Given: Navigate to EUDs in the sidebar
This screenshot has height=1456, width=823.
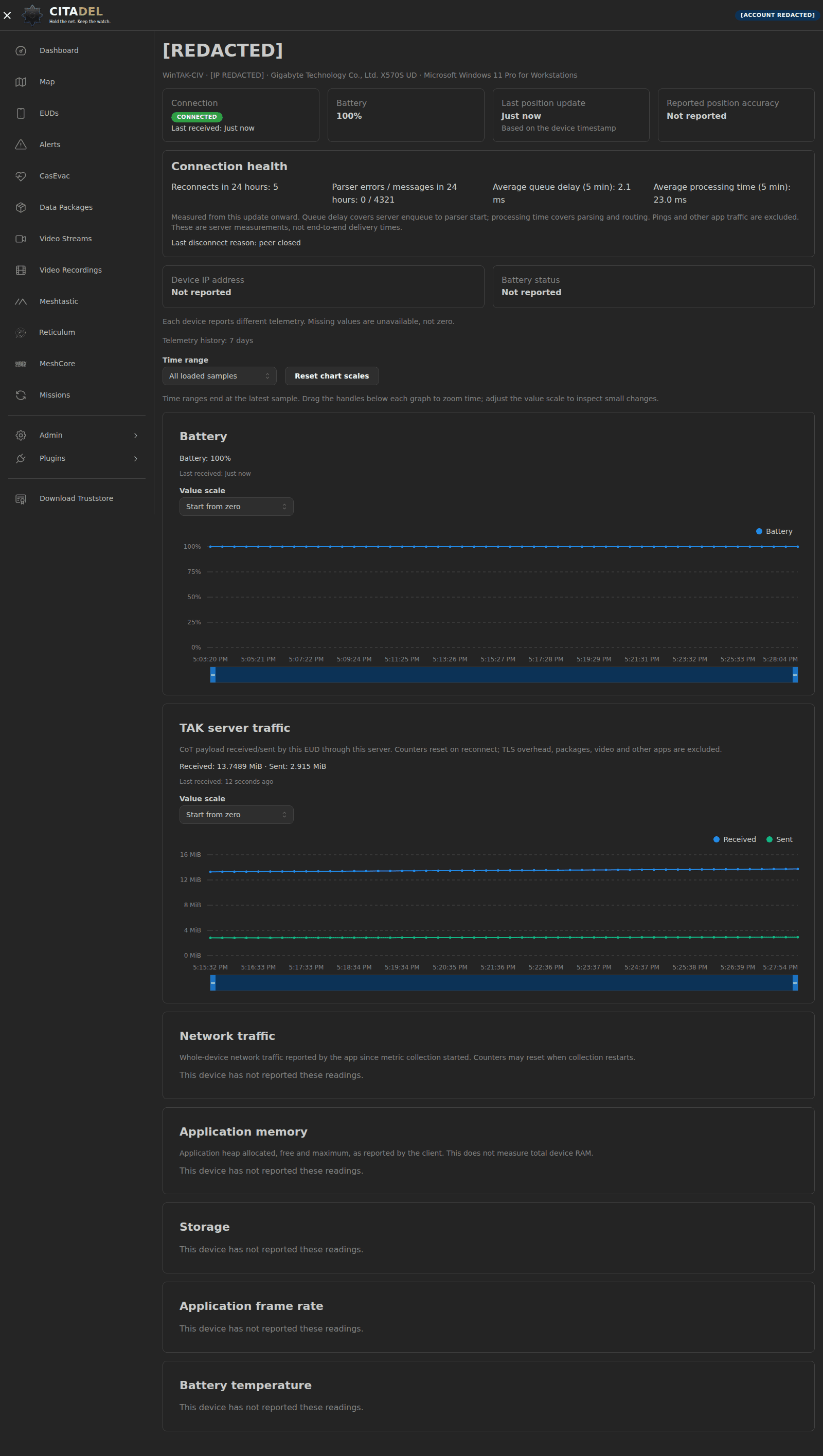Looking at the screenshot, I should click(x=77, y=113).
